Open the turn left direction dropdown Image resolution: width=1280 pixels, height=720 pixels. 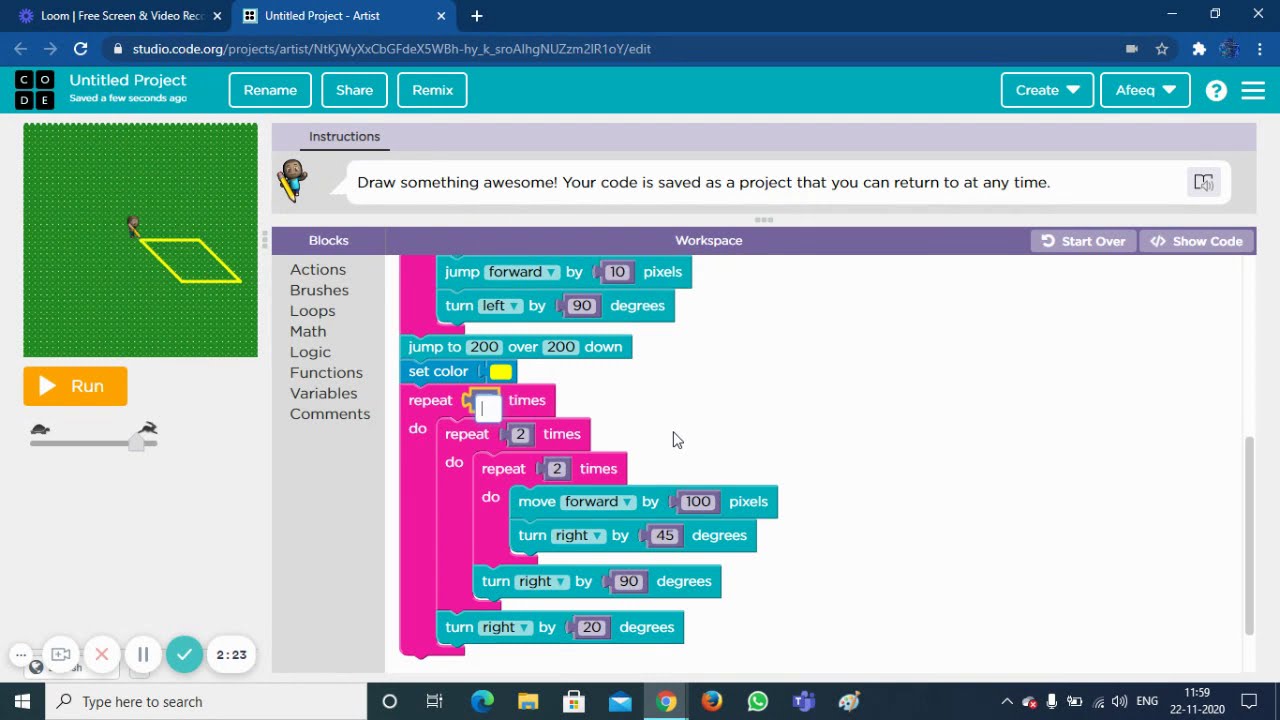click(500, 306)
